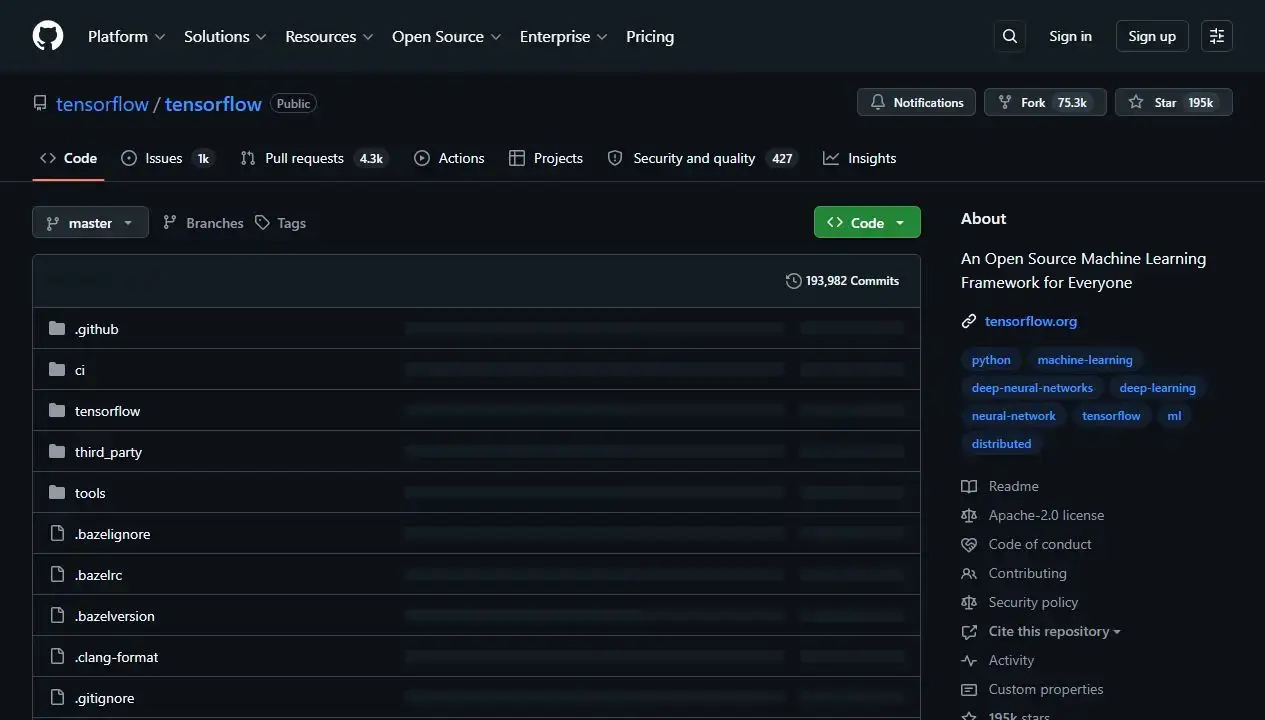Open the Pricing menu item
1265x720 pixels.
click(650, 36)
